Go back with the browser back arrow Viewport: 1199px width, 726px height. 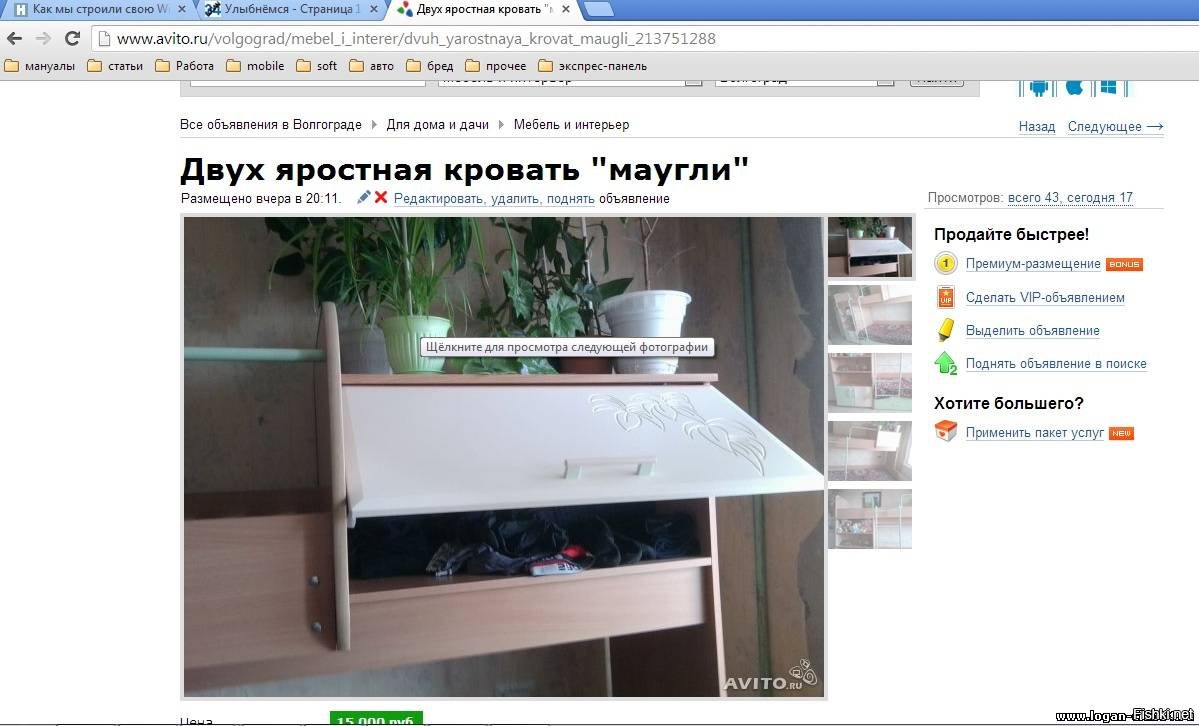(x=15, y=38)
